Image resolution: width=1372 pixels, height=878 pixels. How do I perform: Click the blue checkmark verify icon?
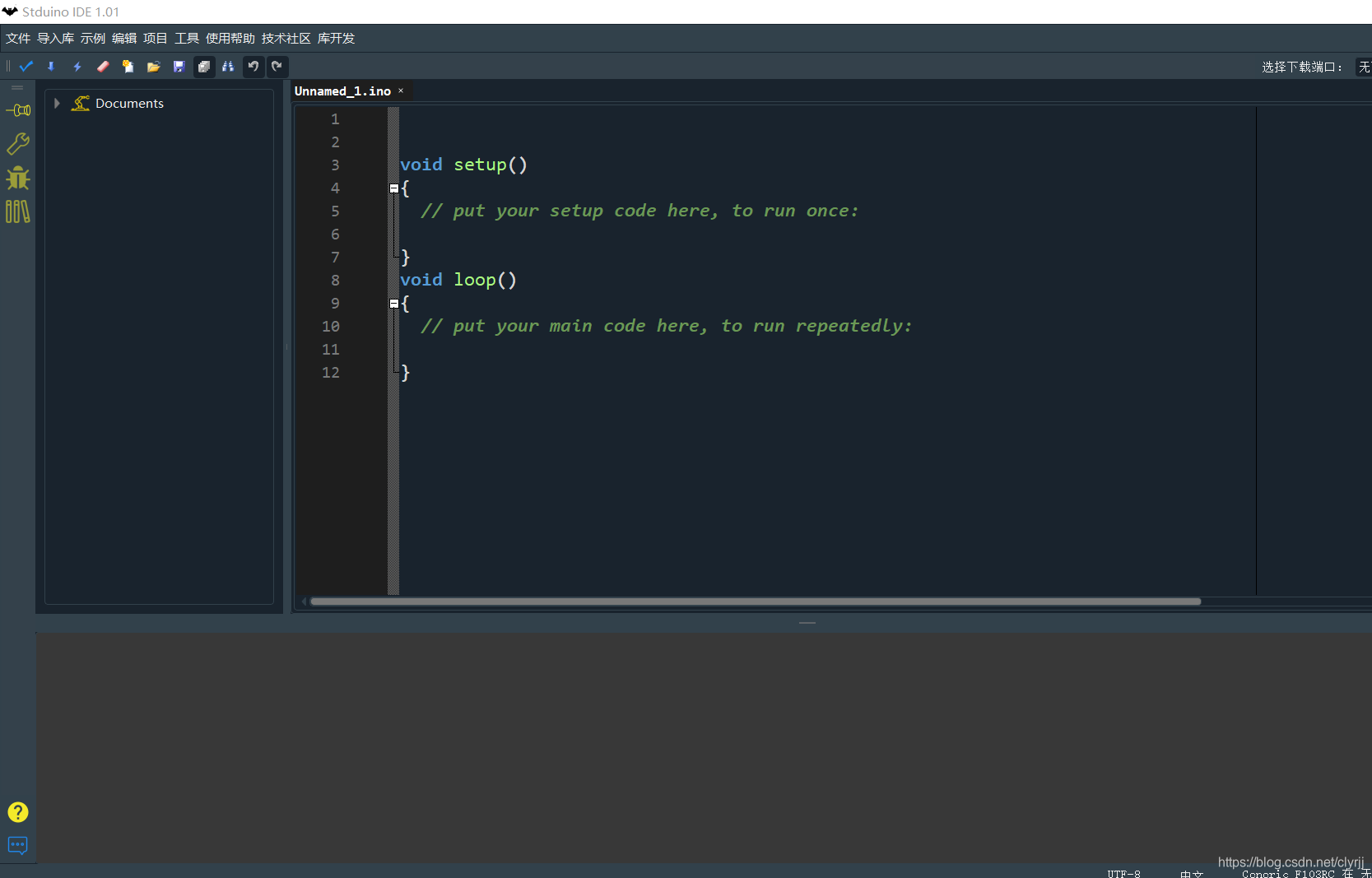[26, 67]
